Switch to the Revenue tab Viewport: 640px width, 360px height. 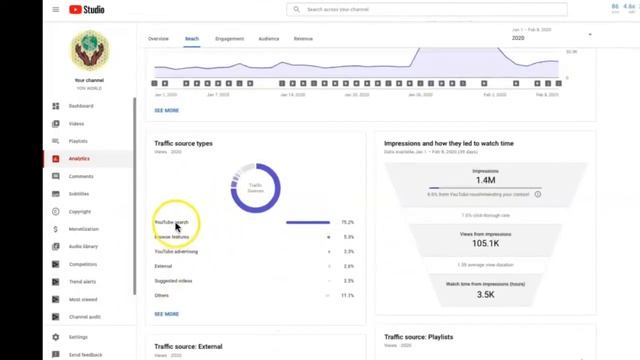[x=303, y=39]
